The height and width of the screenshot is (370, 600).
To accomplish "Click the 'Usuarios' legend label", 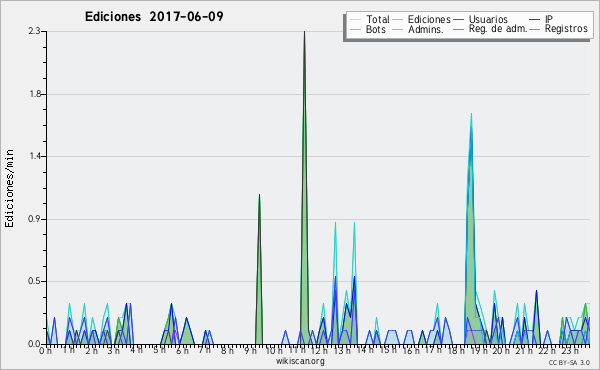I will (488, 19).
